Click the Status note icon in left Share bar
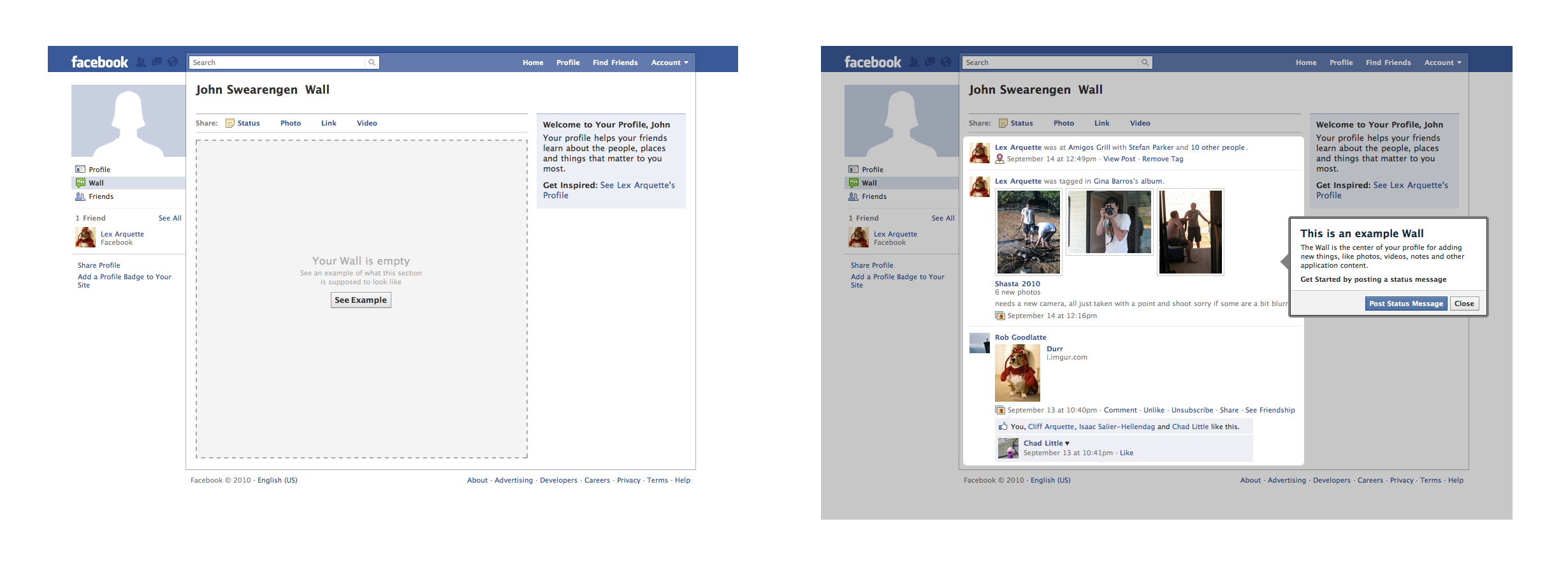Screen dimensions: 1568x563 pyautogui.click(x=230, y=123)
